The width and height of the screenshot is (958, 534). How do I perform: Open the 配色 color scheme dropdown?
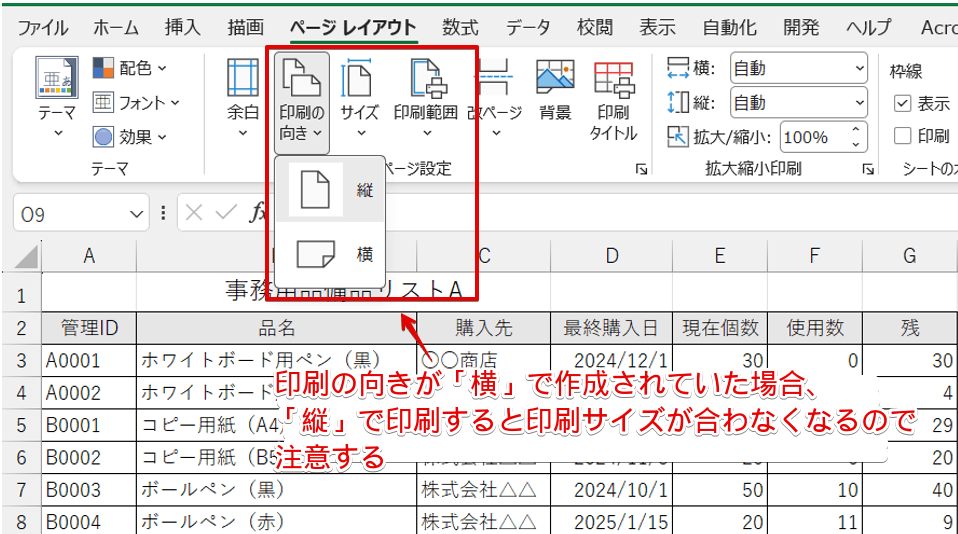130,68
